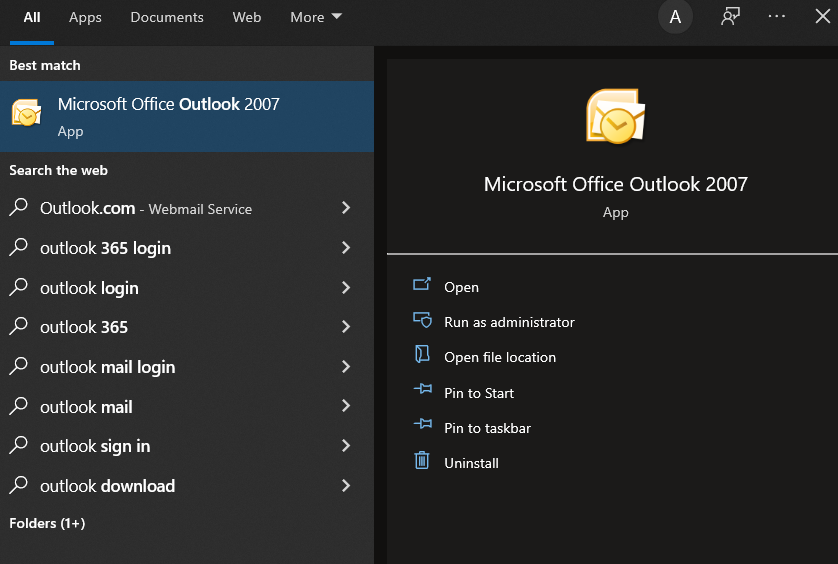Close the search panel with X
This screenshot has height=564, width=838.
823,16
